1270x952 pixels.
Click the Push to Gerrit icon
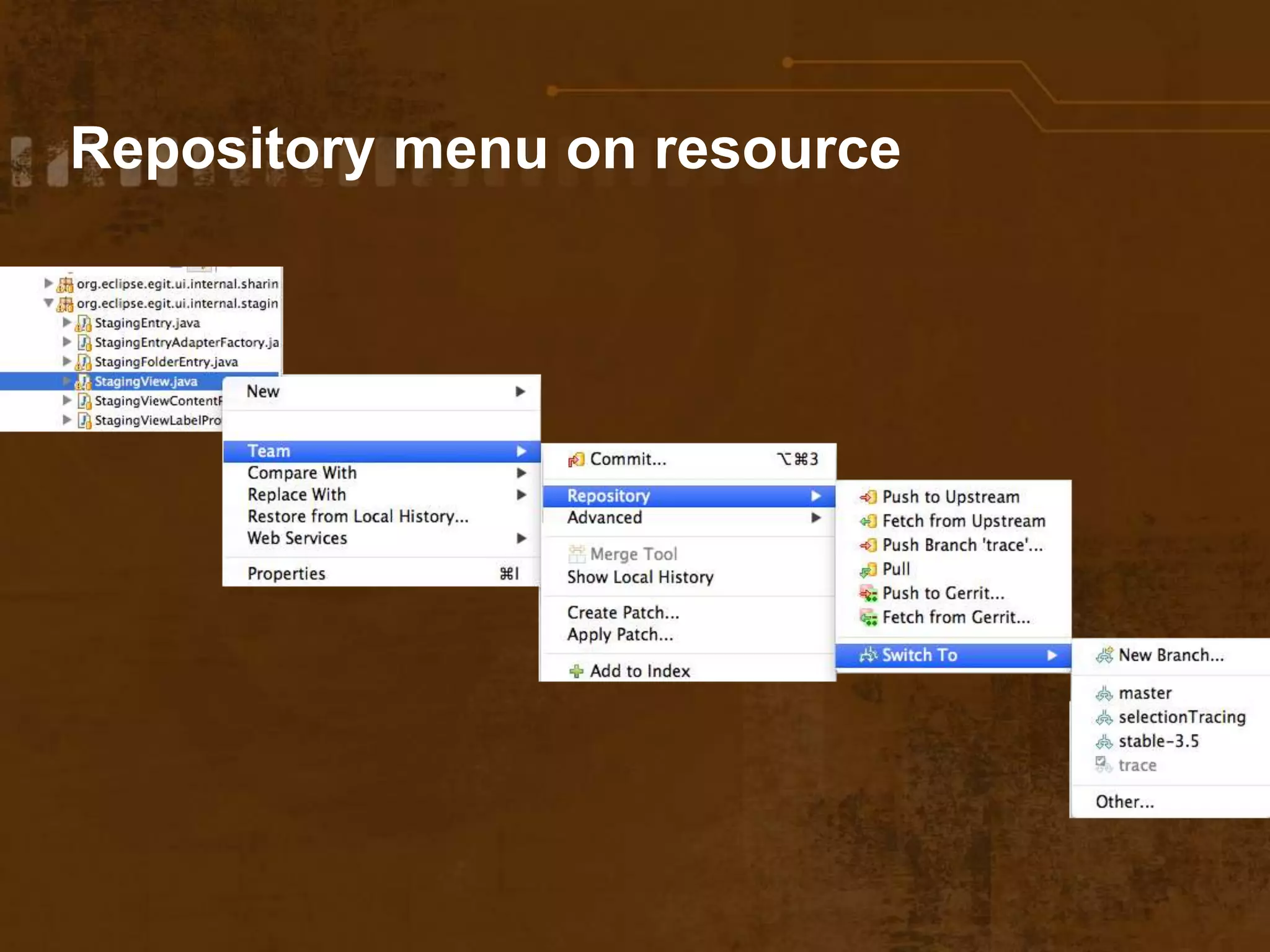[868, 594]
